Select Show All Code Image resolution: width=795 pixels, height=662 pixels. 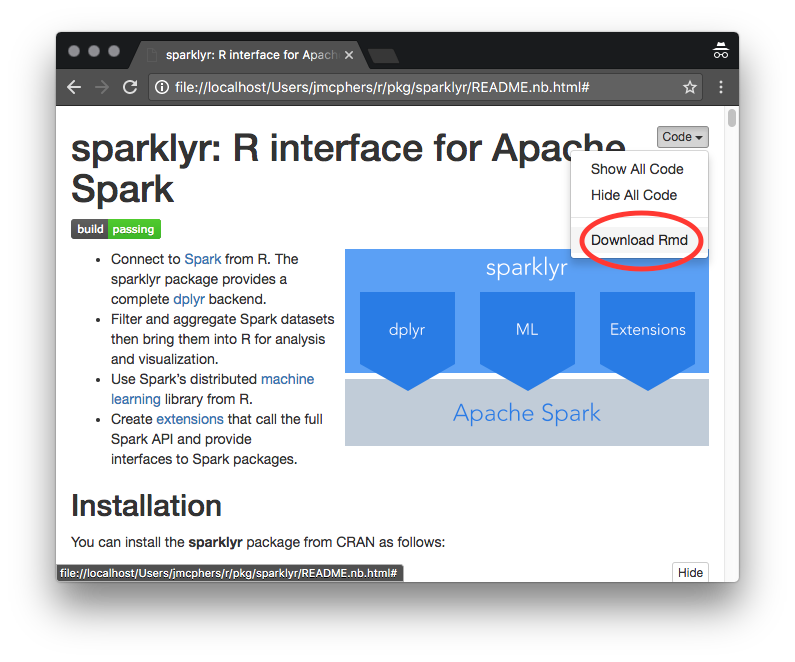pyautogui.click(x=637, y=169)
